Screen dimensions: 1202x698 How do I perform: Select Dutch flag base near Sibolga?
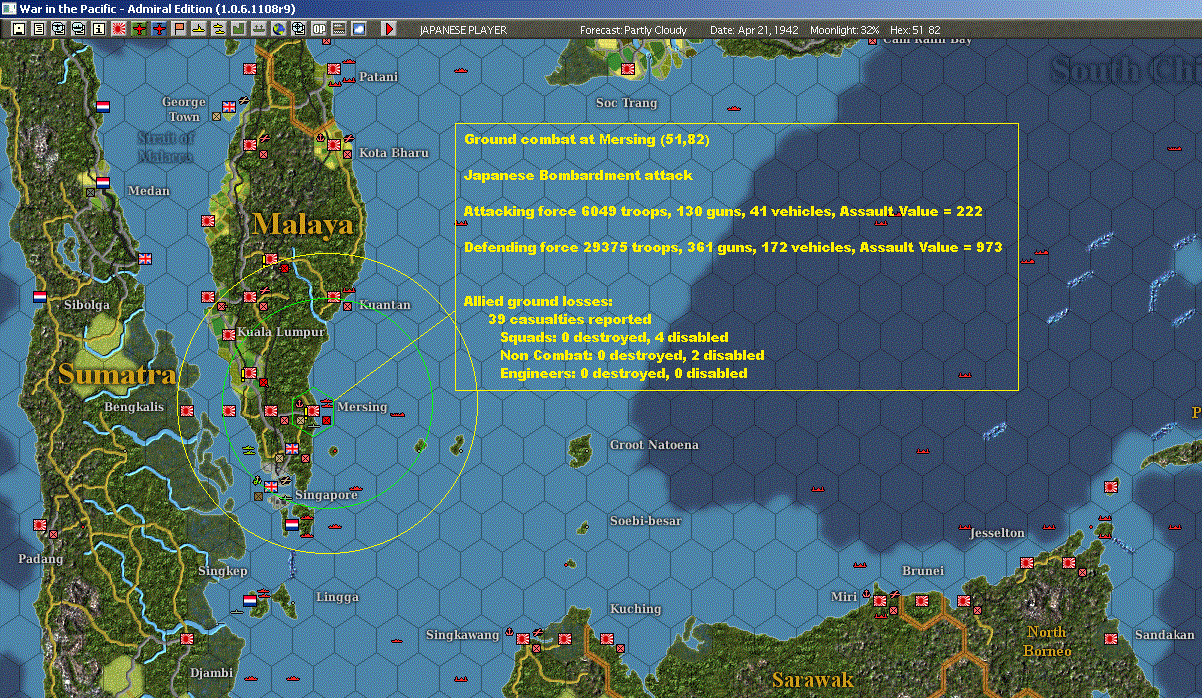(40, 297)
